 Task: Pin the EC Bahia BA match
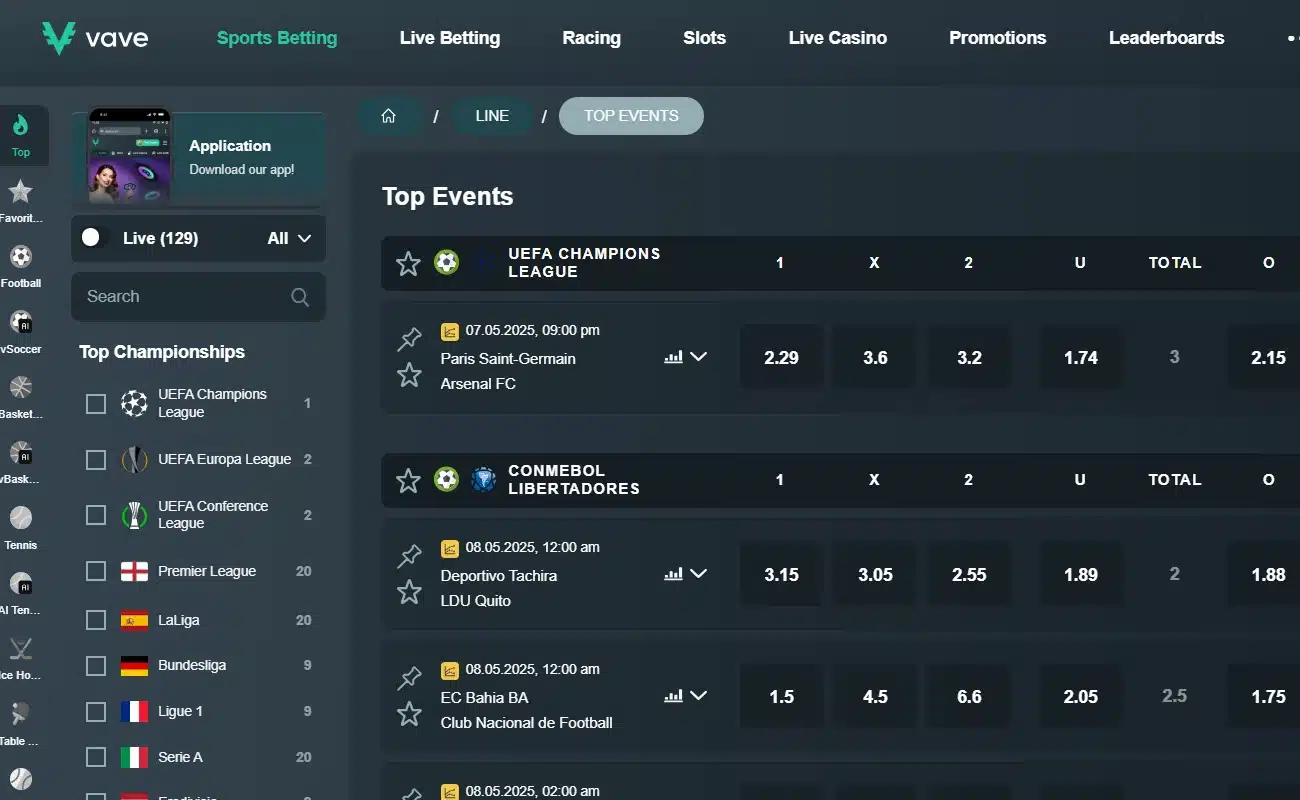point(409,679)
